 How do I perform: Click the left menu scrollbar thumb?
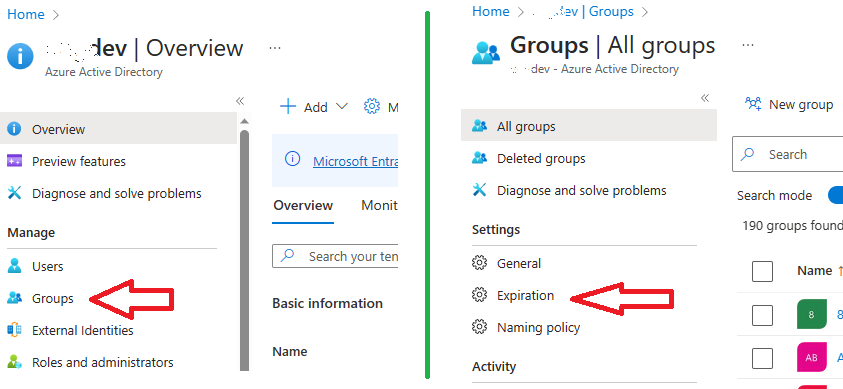245,250
